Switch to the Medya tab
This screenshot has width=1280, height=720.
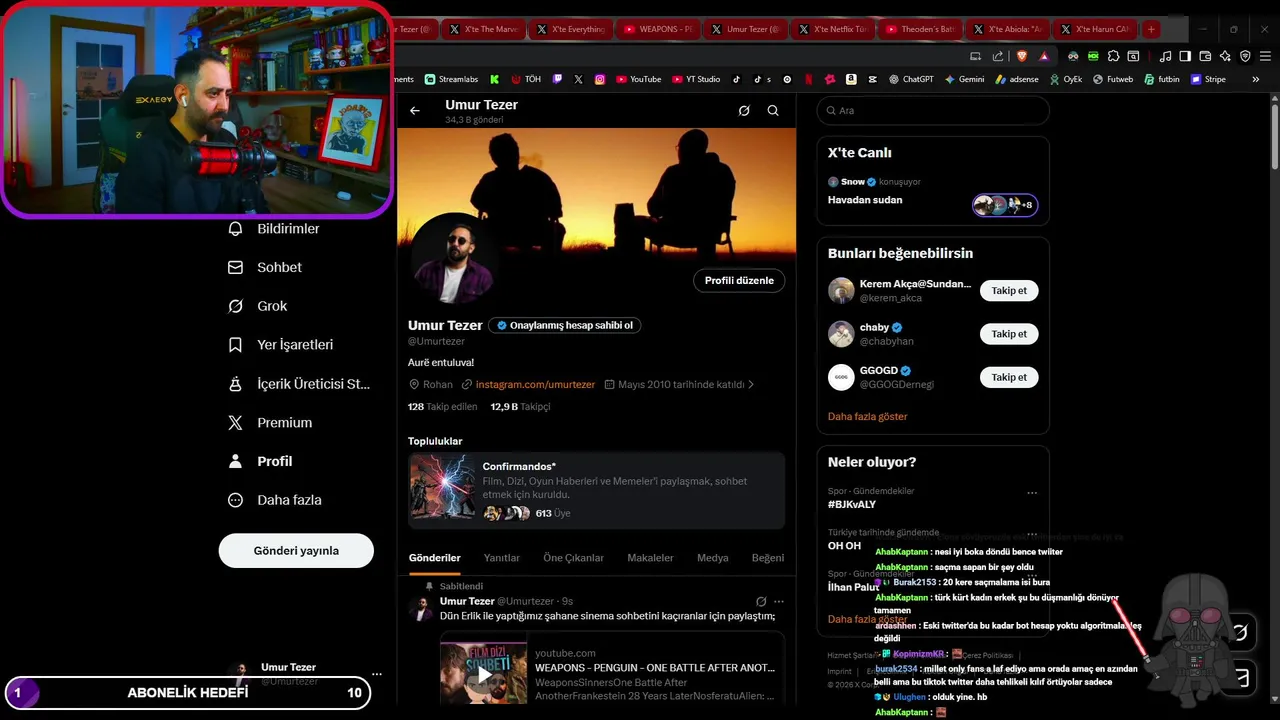pyautogui.click(x=713, y=558)
